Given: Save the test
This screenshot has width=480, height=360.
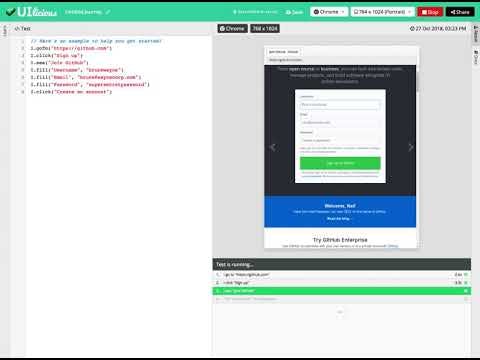Looking at the screenshot, I should [294, 12].
